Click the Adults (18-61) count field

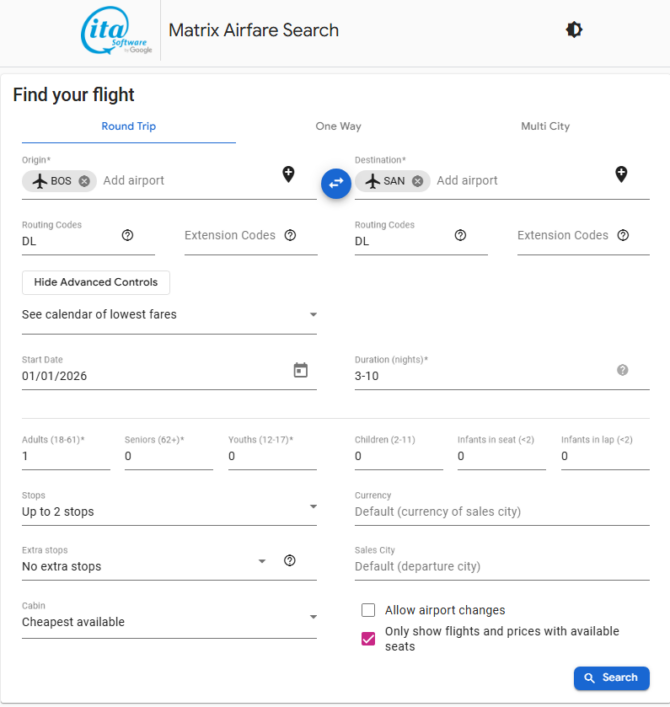(65, 456)
